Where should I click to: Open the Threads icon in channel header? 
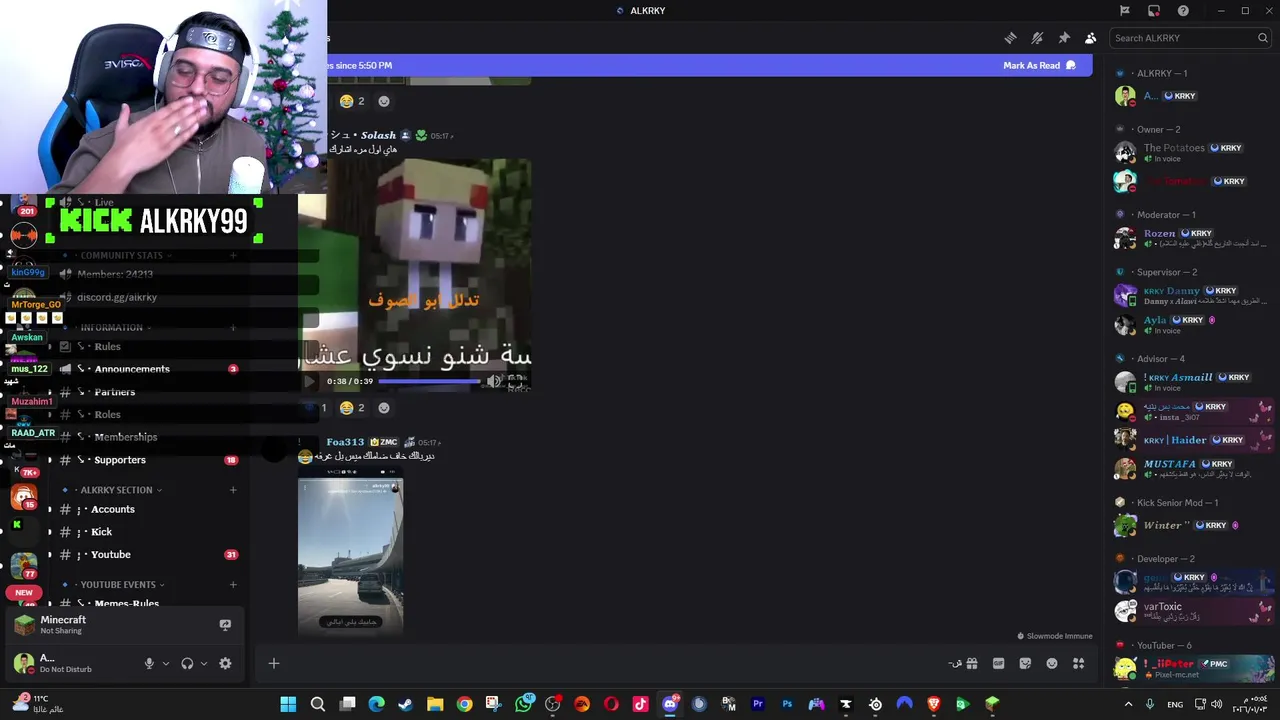click(1010, 38)
